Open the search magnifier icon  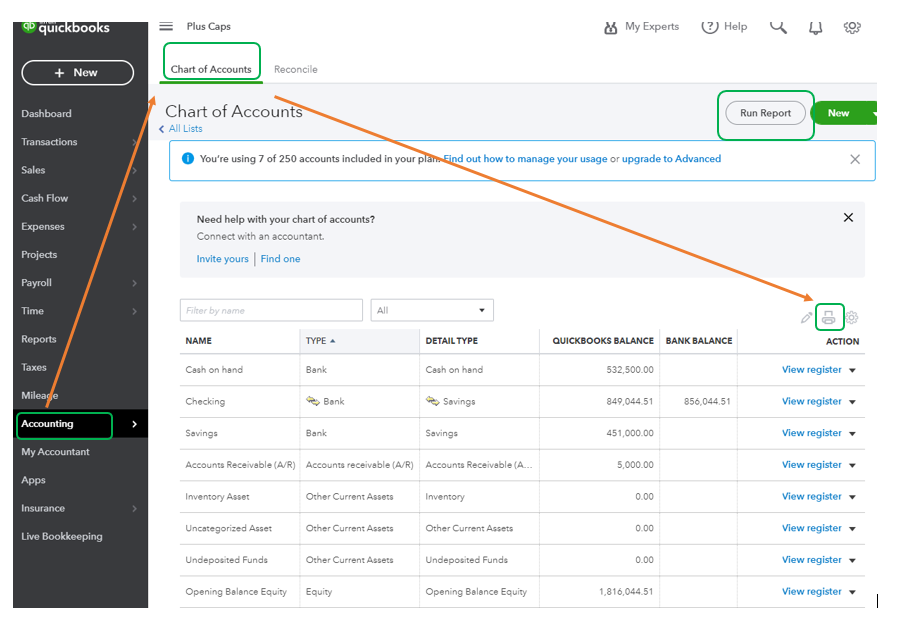(778, 27)
